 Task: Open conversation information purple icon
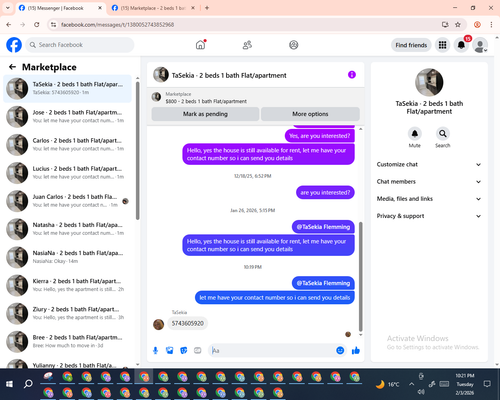352,75
